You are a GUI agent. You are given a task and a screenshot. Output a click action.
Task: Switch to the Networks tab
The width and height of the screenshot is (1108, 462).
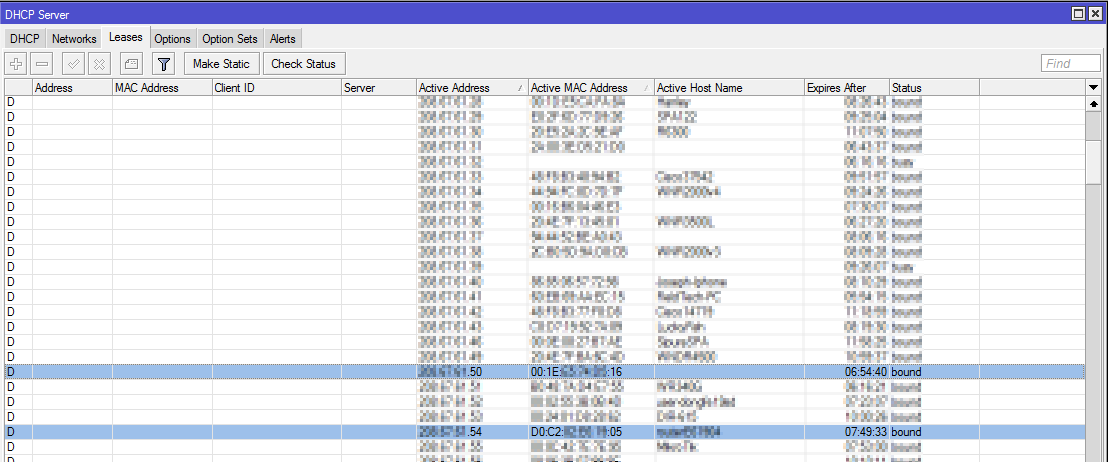(x=74, y=39)
